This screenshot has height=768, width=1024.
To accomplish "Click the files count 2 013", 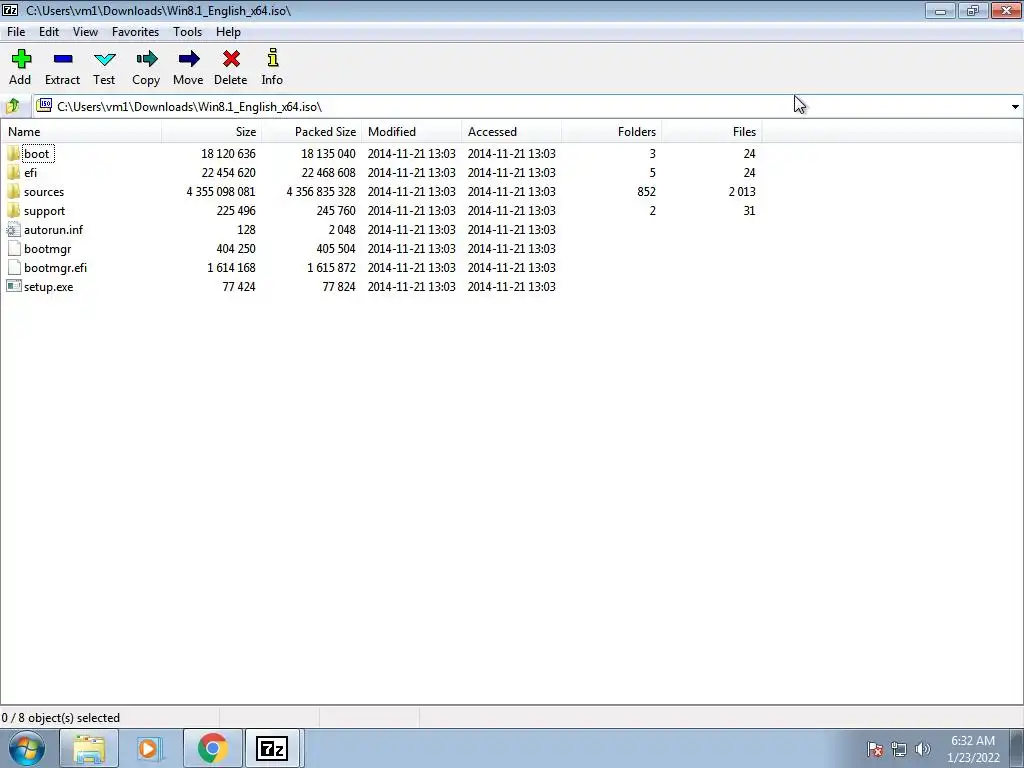I will coord(742,191).
